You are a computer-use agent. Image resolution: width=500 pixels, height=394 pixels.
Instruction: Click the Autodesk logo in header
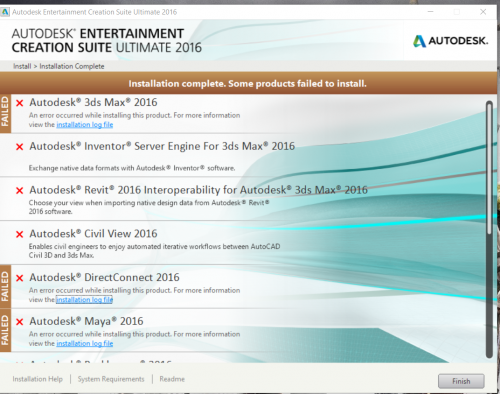point(451,41)
